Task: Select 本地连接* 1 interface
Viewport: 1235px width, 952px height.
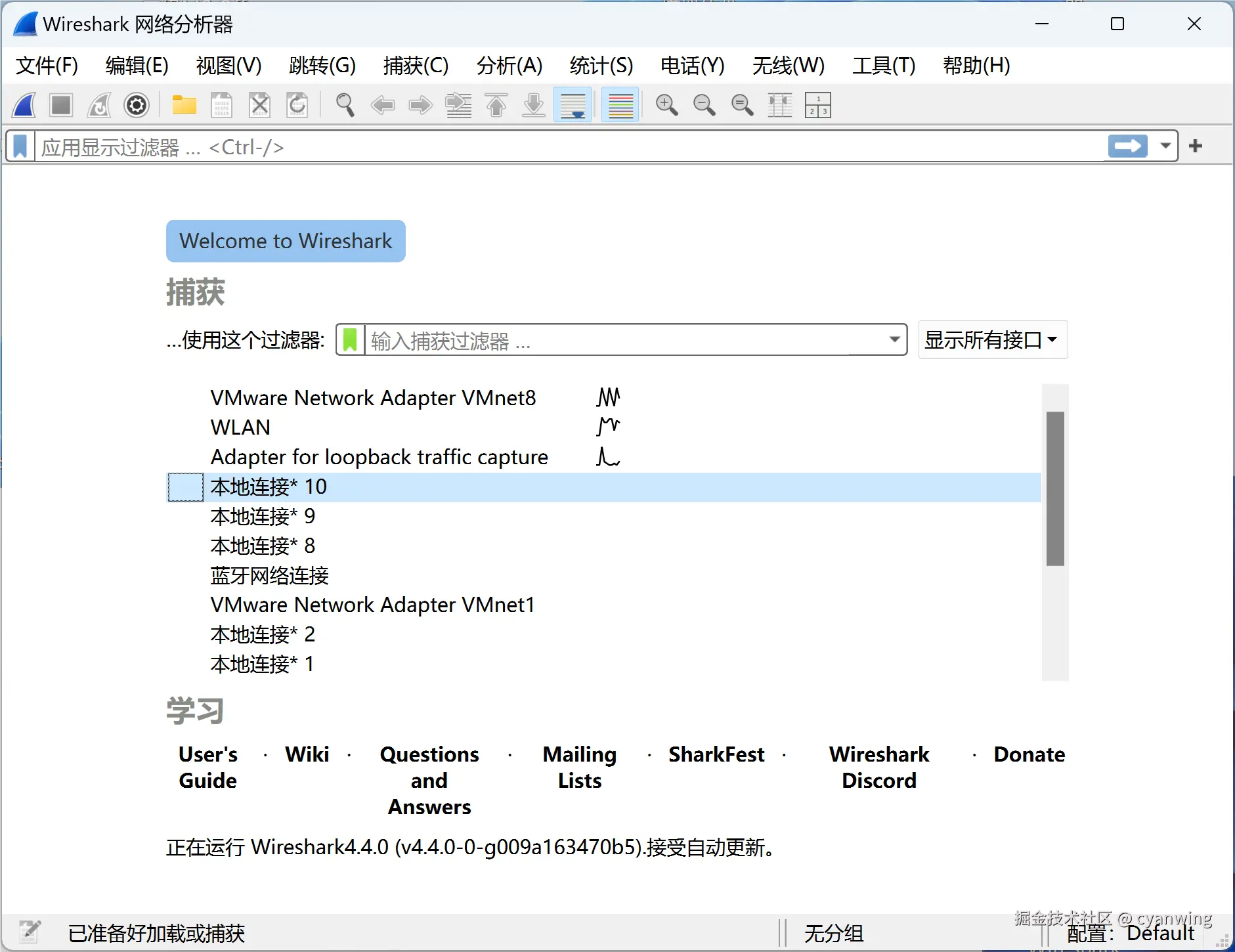Action: (x=604, y=664)
